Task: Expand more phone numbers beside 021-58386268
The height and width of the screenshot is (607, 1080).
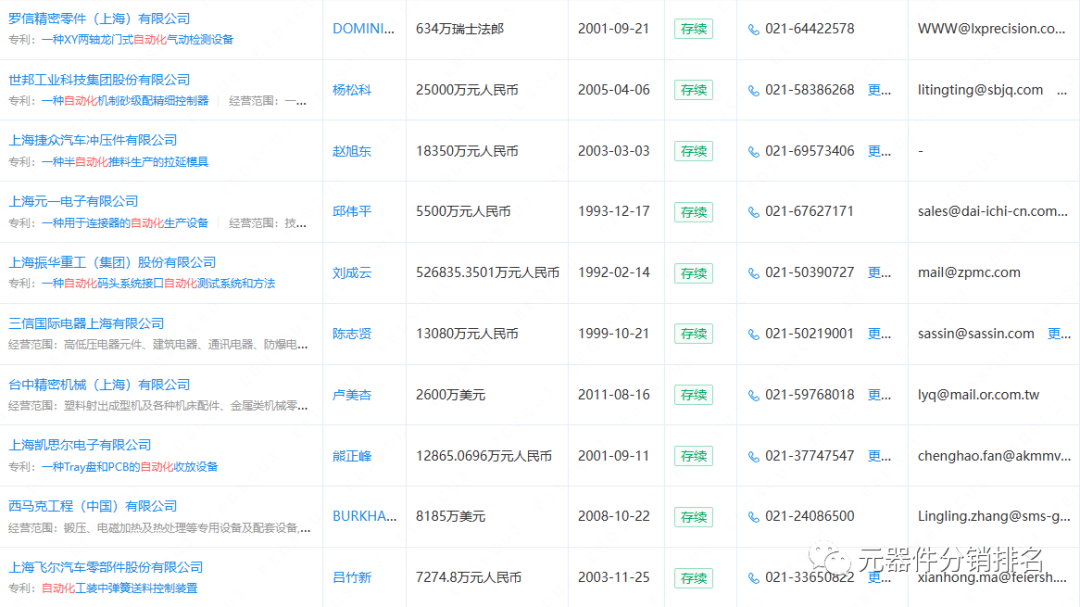Action: 880,90
